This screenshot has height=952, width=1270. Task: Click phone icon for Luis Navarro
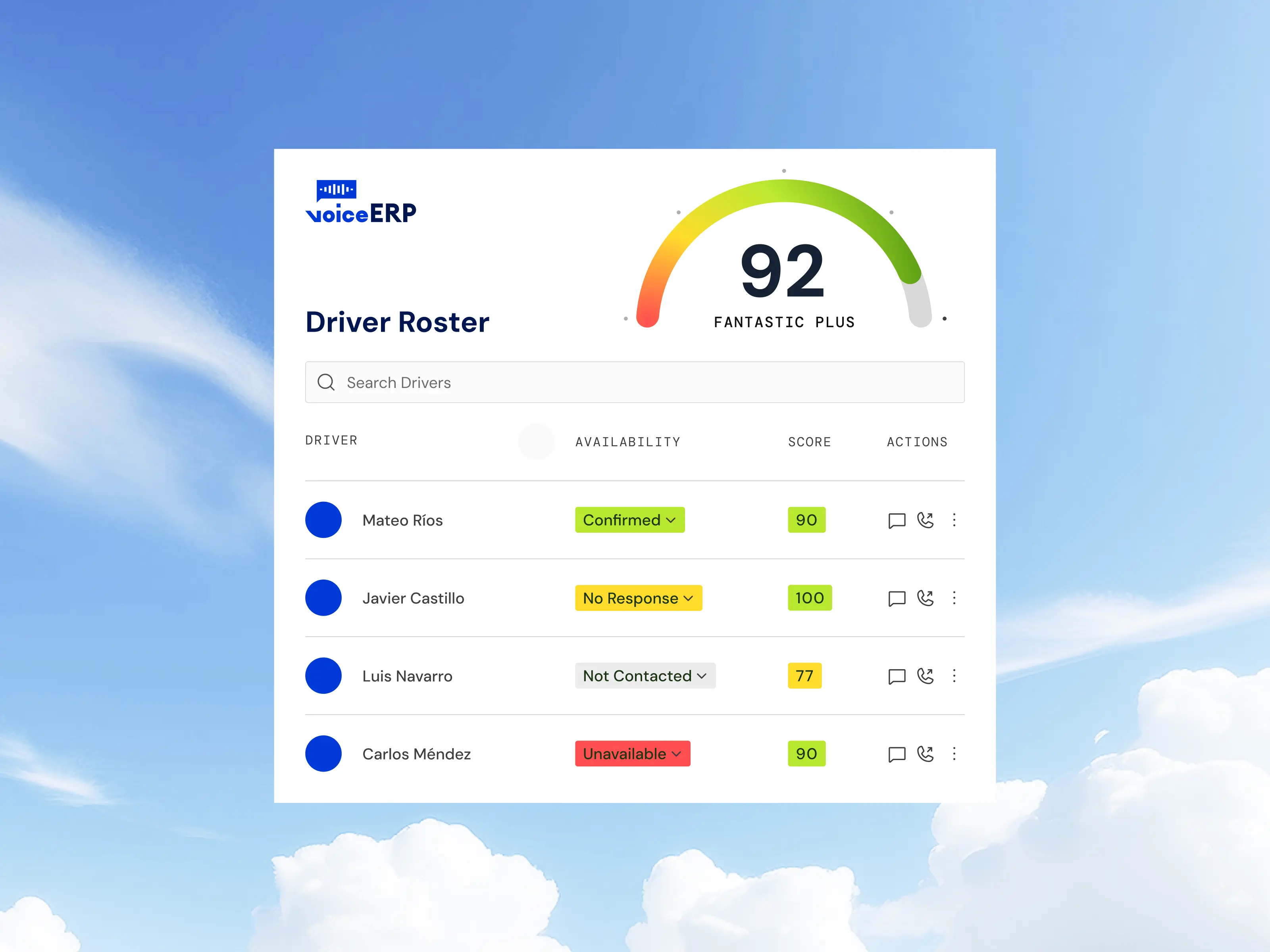925,676
